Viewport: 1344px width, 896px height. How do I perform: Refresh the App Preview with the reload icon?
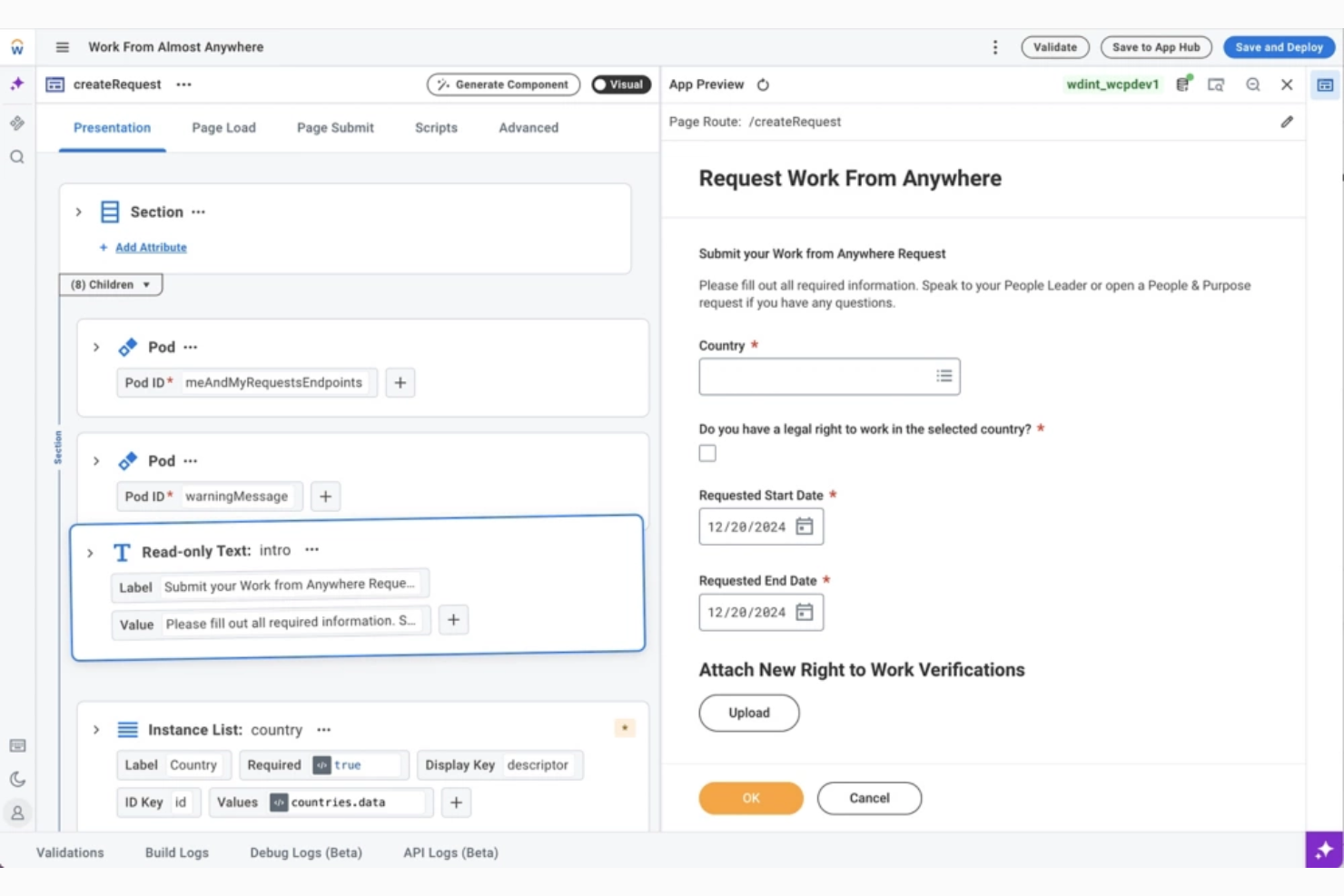click(x=763, y=84)
